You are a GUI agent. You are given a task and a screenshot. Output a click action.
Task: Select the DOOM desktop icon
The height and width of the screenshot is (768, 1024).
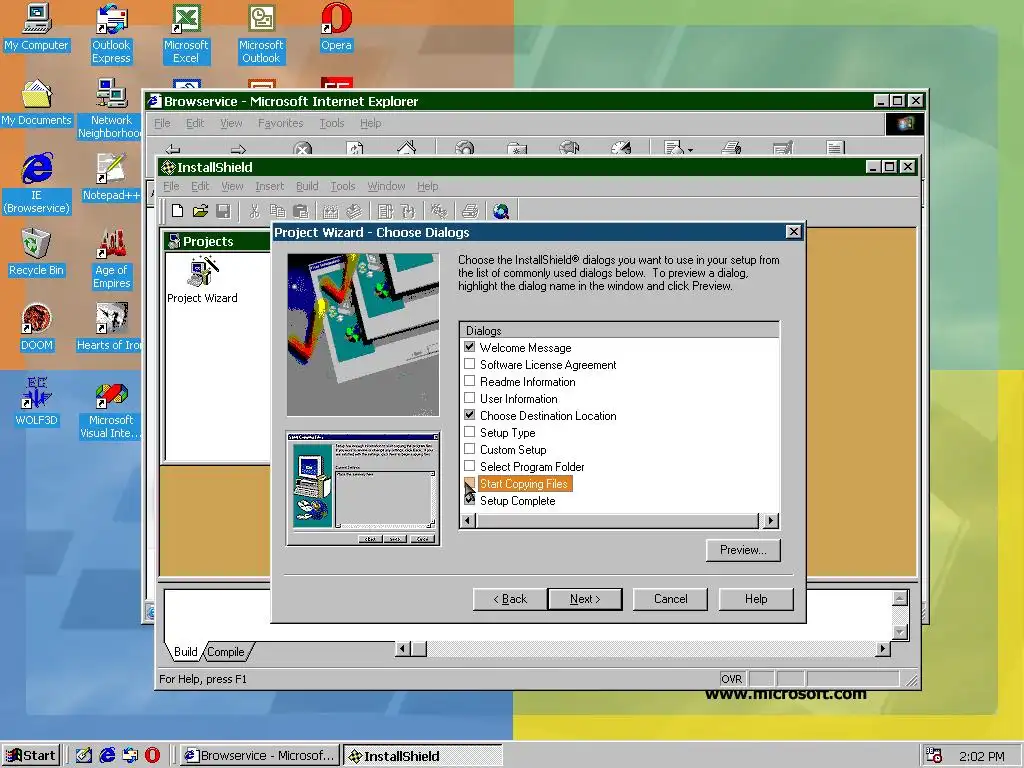click(x=37, y=328)
